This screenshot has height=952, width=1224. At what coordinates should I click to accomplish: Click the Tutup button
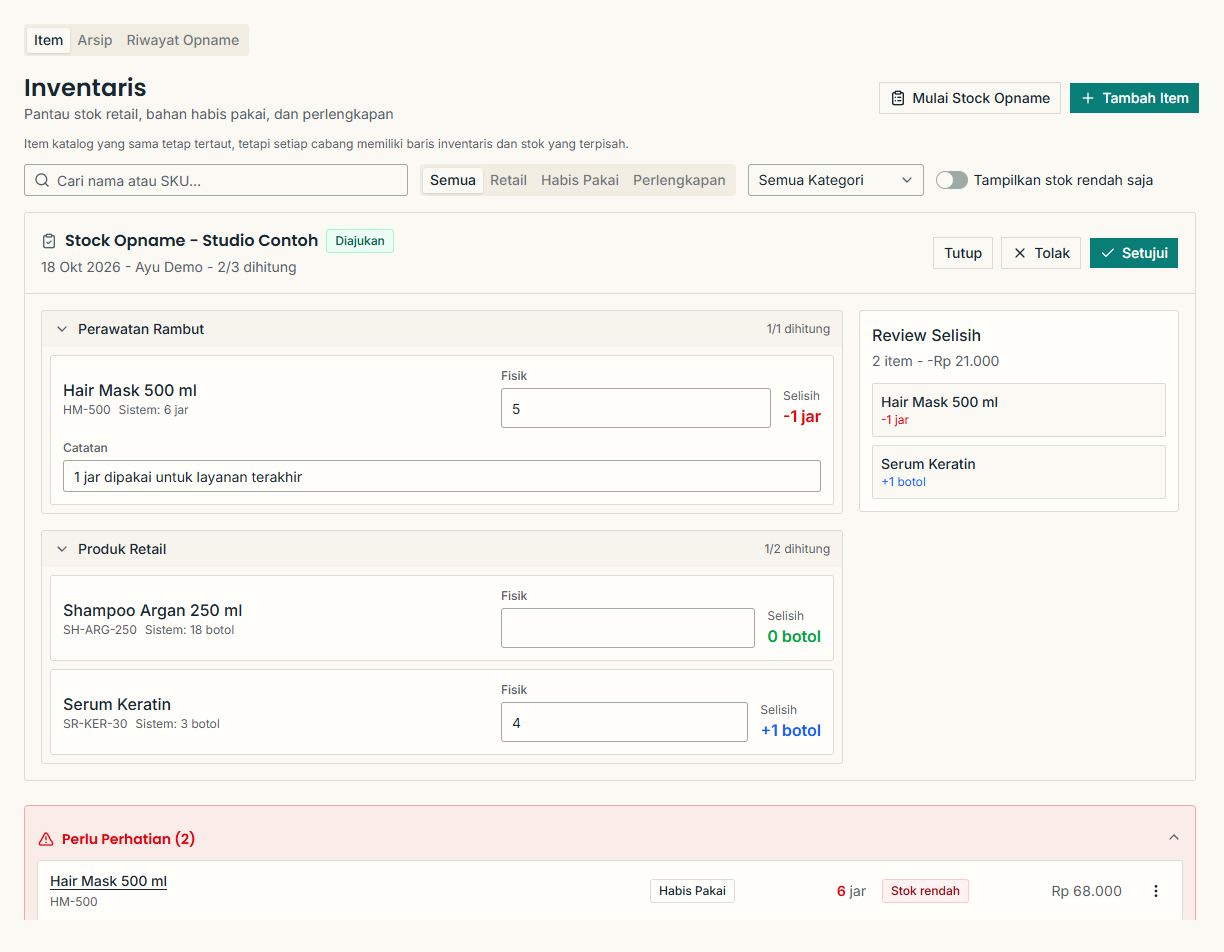click(x=963, y=253)
